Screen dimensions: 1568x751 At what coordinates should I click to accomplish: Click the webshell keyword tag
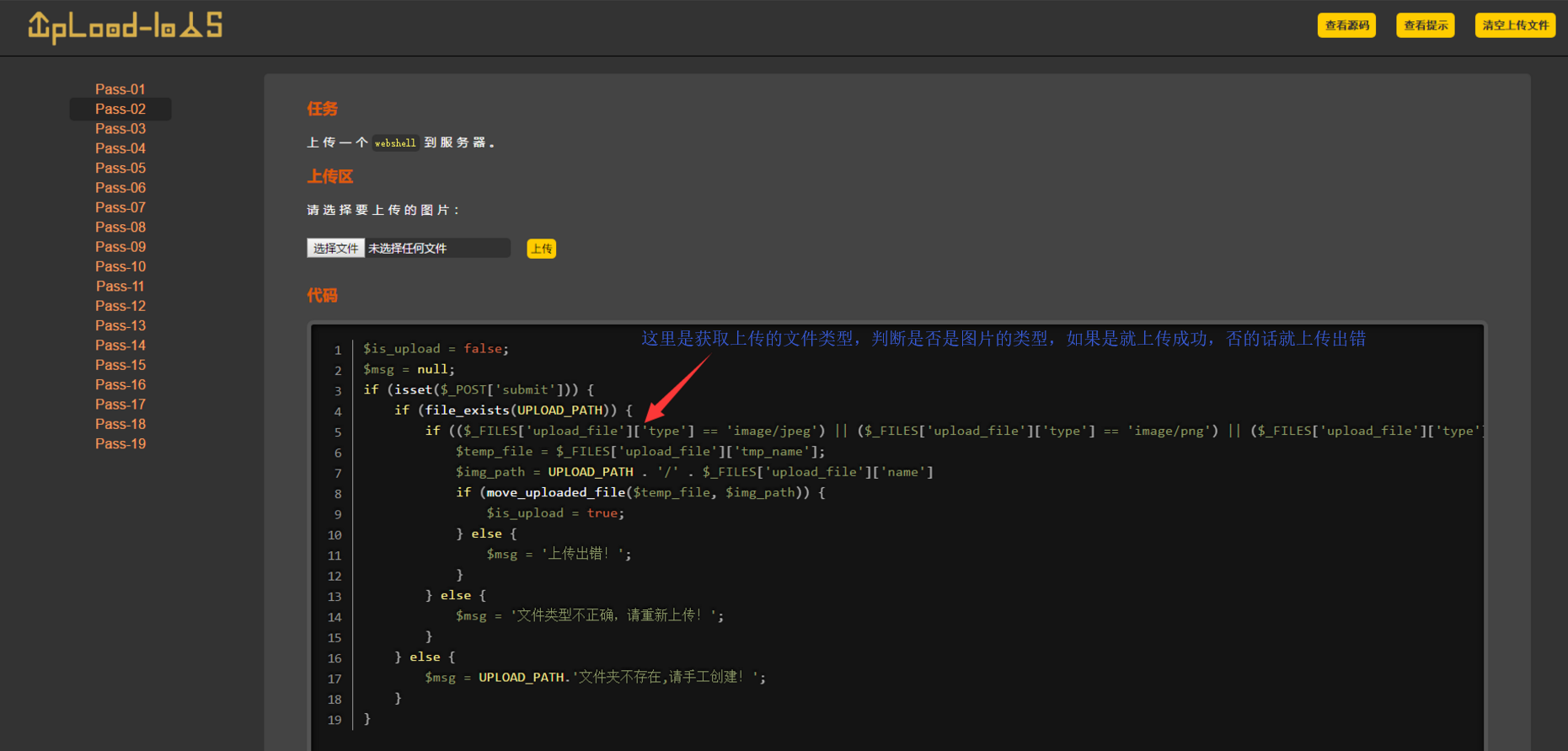click(395, 143)
